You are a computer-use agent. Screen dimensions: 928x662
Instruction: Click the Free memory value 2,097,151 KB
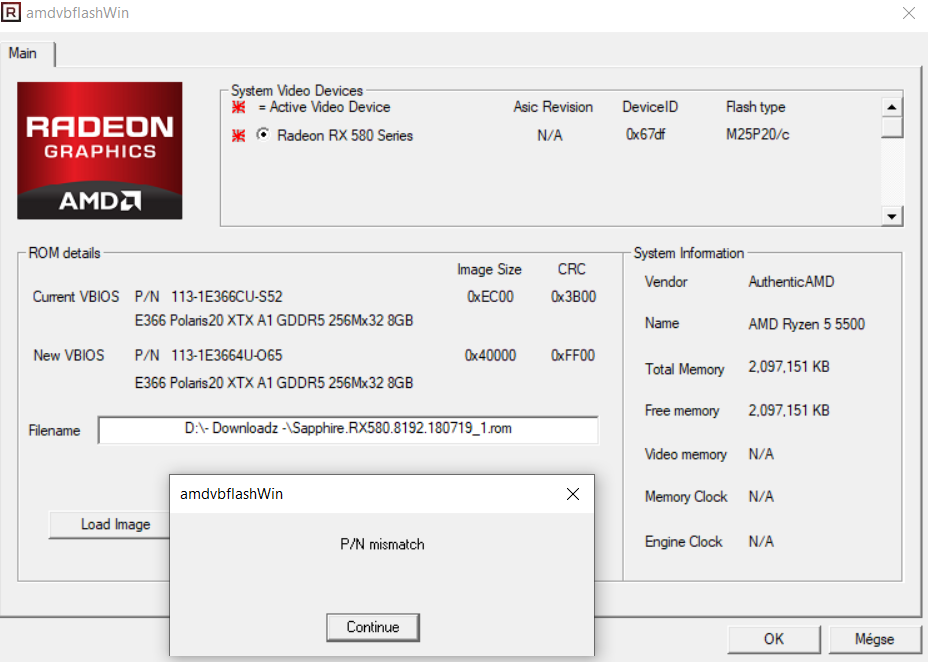(789, 410)
